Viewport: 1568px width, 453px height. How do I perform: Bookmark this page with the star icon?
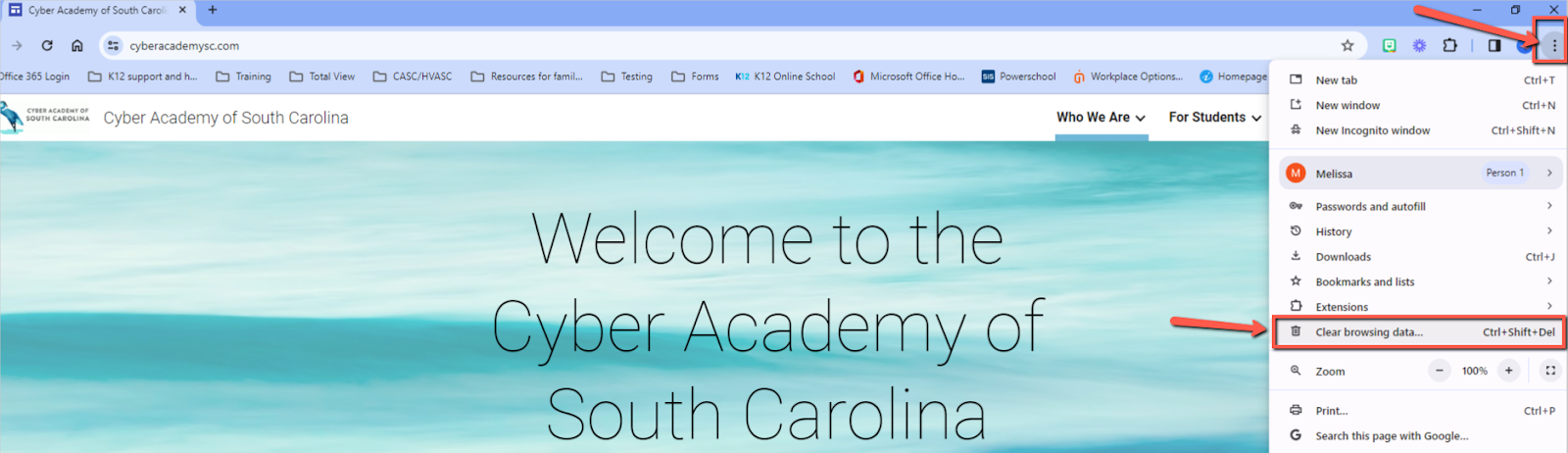click(1347, 45)
